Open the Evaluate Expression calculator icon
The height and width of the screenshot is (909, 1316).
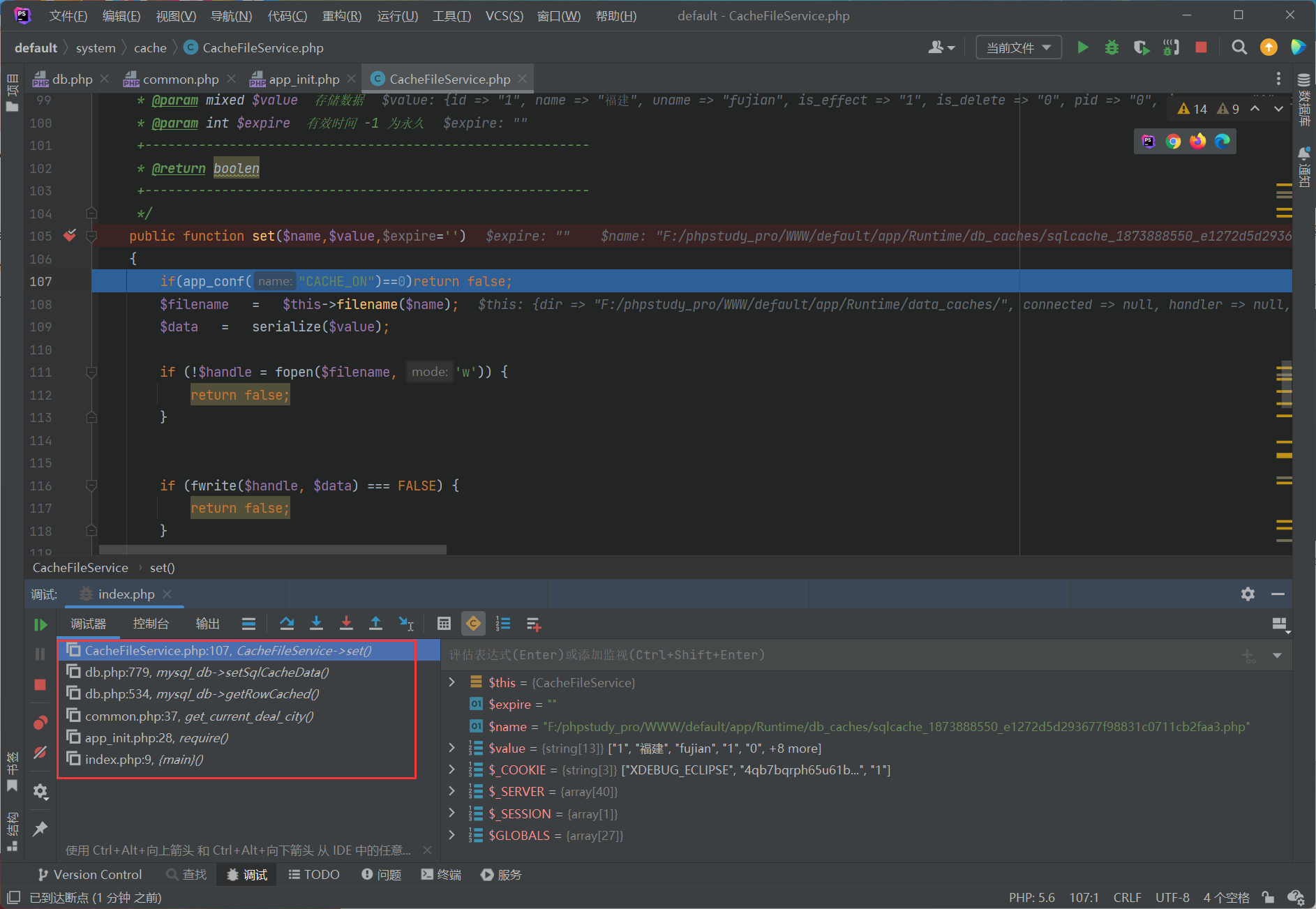pyautogui.click(x=444, y=624)
